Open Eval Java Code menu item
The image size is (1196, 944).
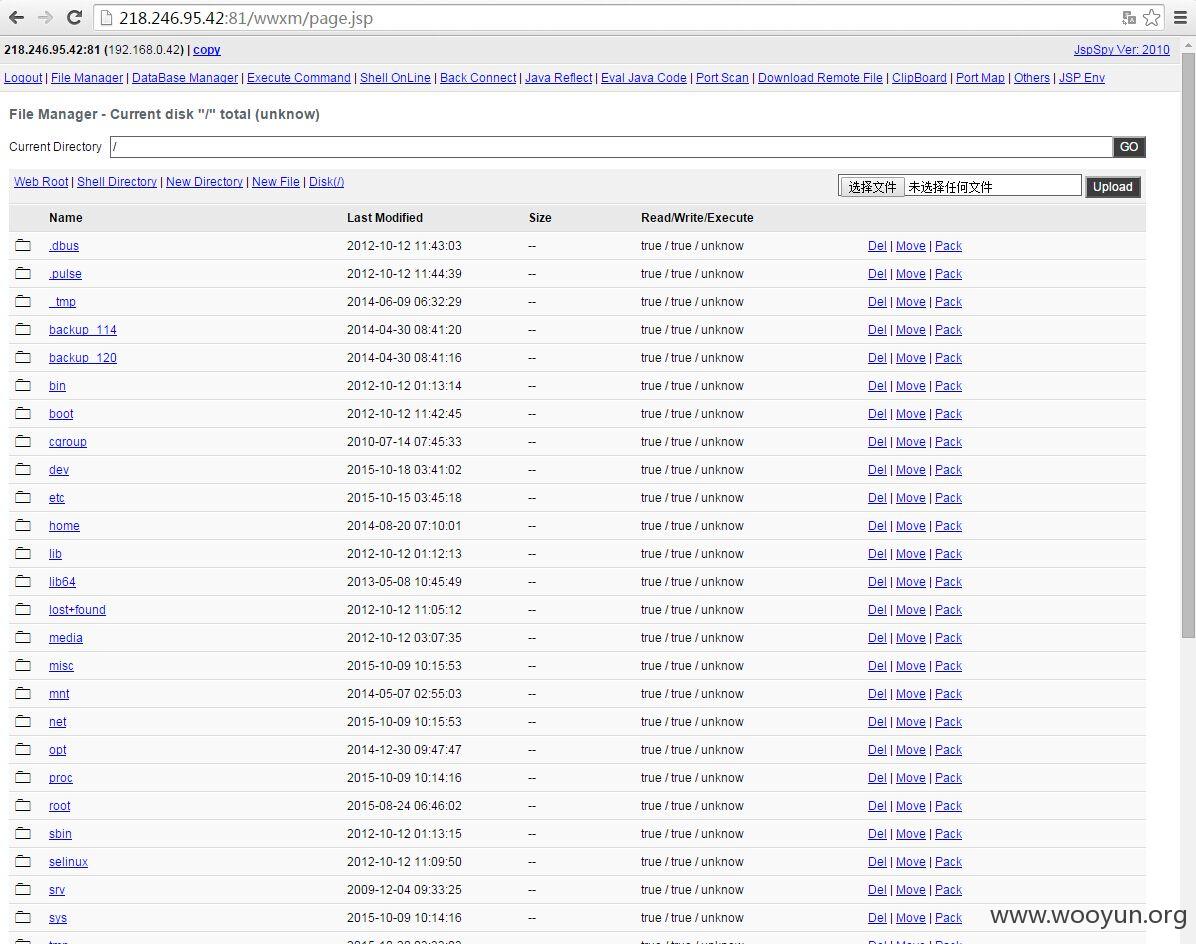point(644,78)
